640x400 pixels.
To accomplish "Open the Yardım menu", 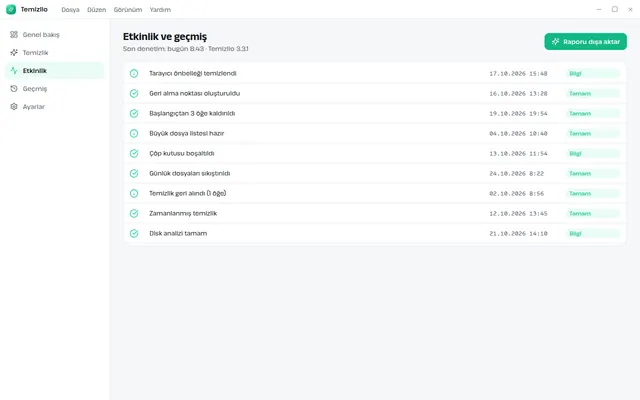I will click(160, 10).
